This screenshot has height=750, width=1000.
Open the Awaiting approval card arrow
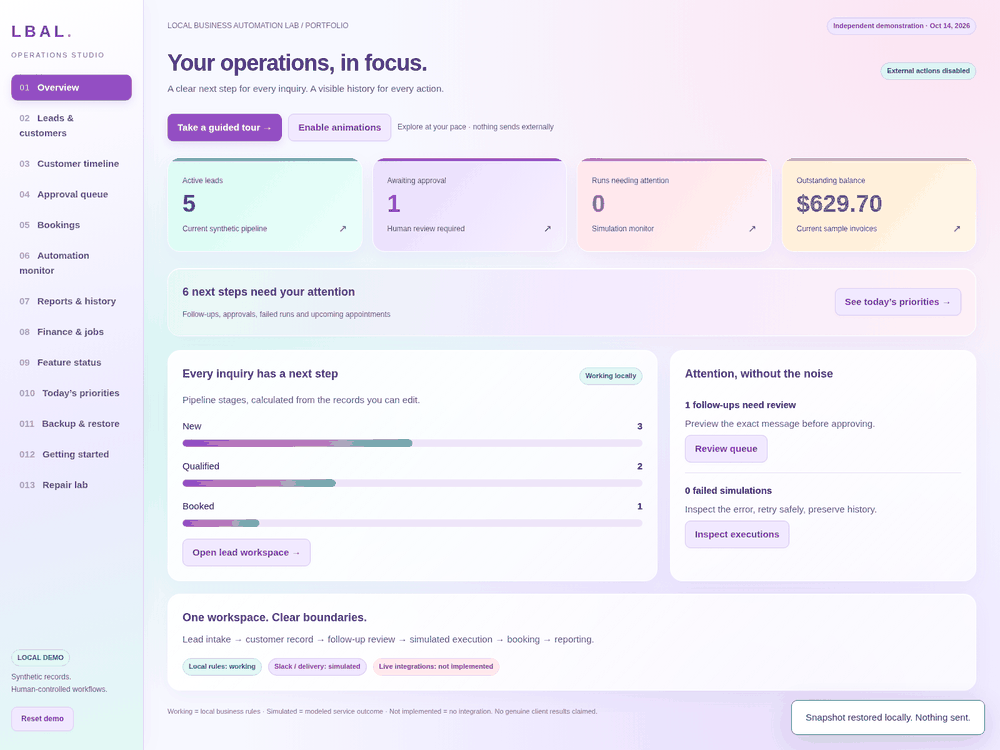[x=547, y=228]
